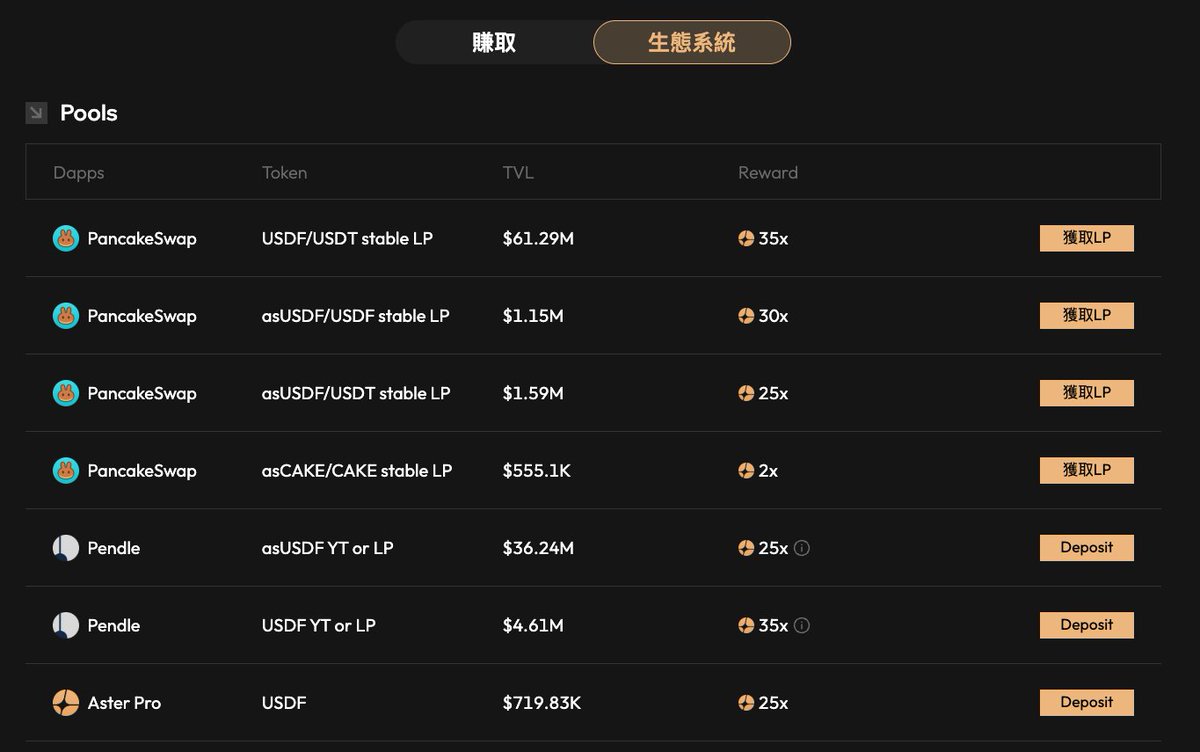Click the Pendle logo in asUSDF YT row

(65, 548)
